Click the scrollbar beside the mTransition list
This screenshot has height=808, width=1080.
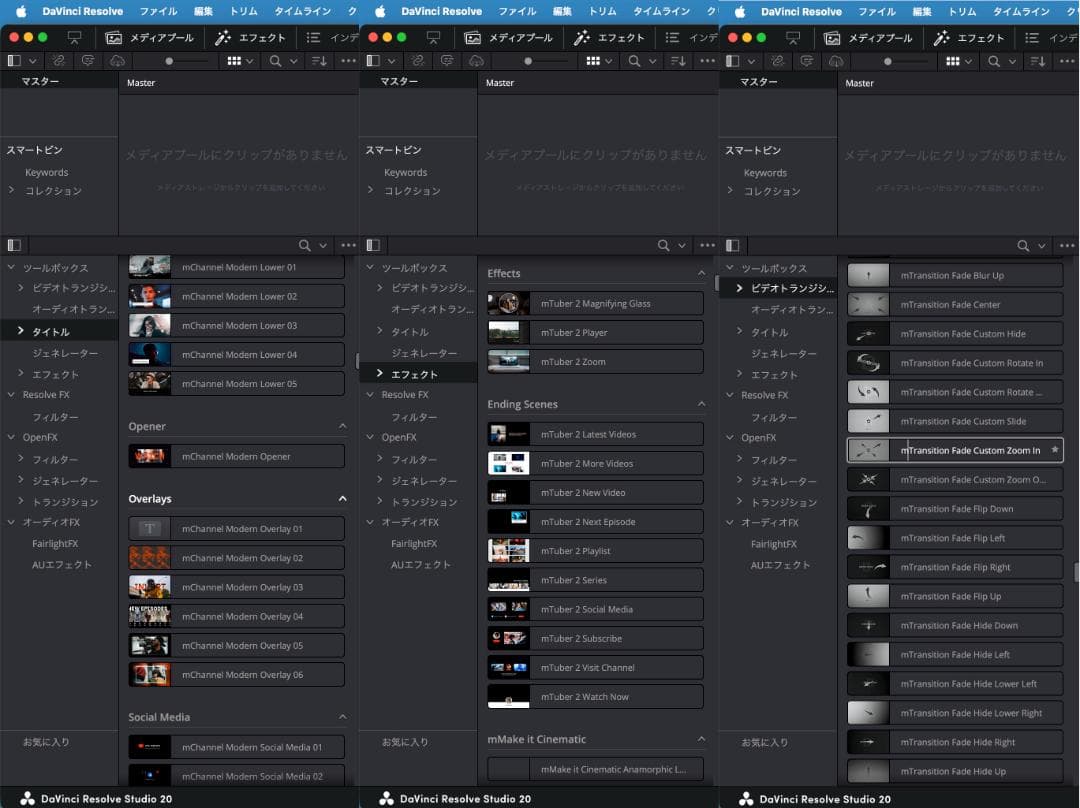coord(1076,572)
